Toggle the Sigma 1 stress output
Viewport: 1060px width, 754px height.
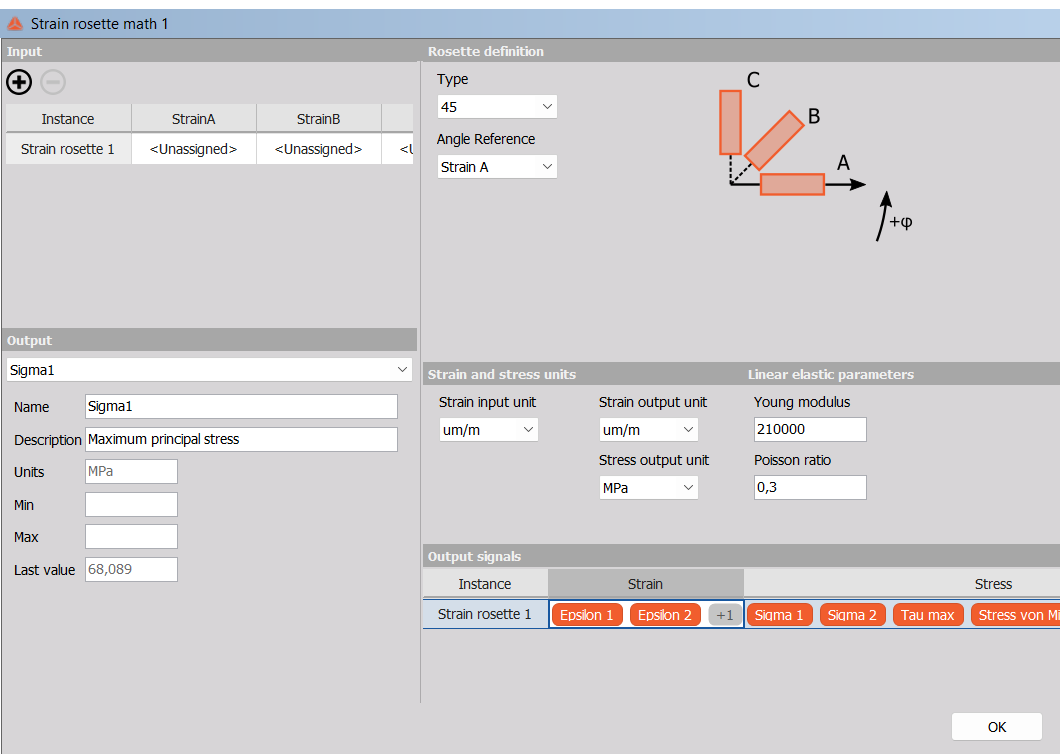(x=779, y=615)
